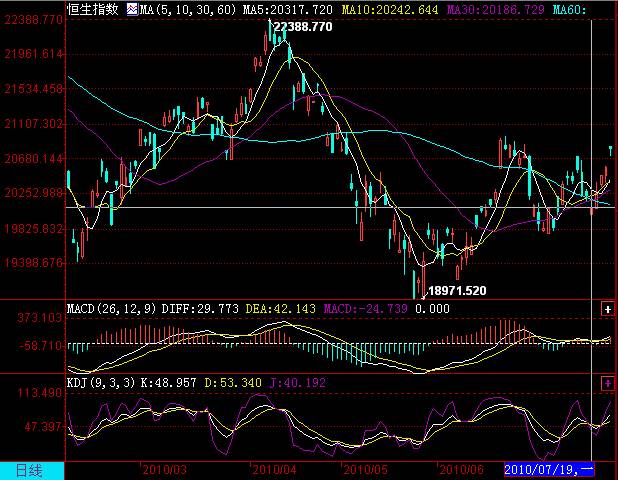Click the 20680.144 price axis label
Image resolution: width=618 pixels, height=480 pixels.
[x=33, y=159]
